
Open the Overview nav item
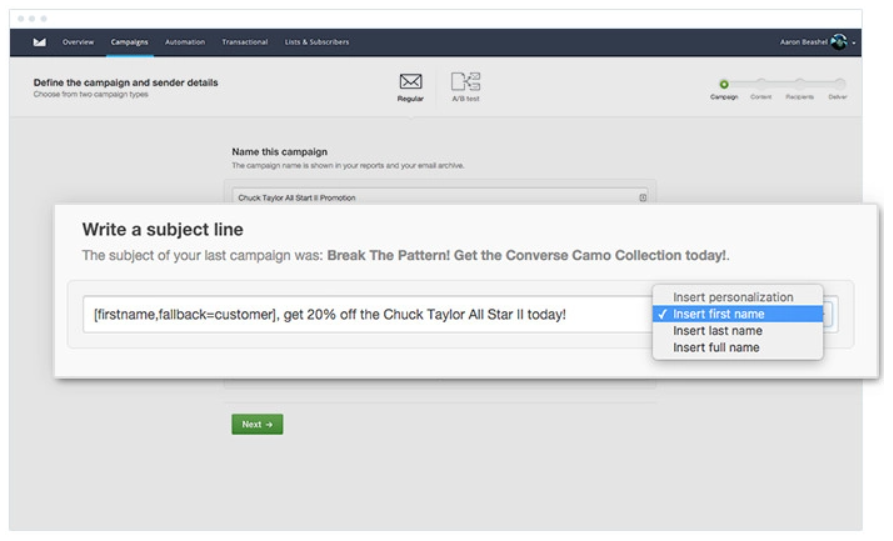tap(78, 42)
